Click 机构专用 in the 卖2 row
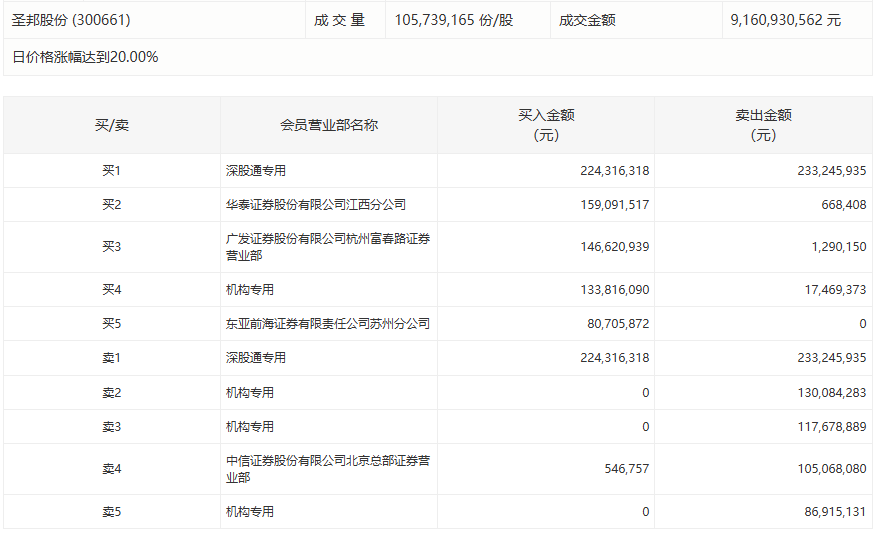The width and height of the screenshot is (876, 534). click(x=250, y=393)
